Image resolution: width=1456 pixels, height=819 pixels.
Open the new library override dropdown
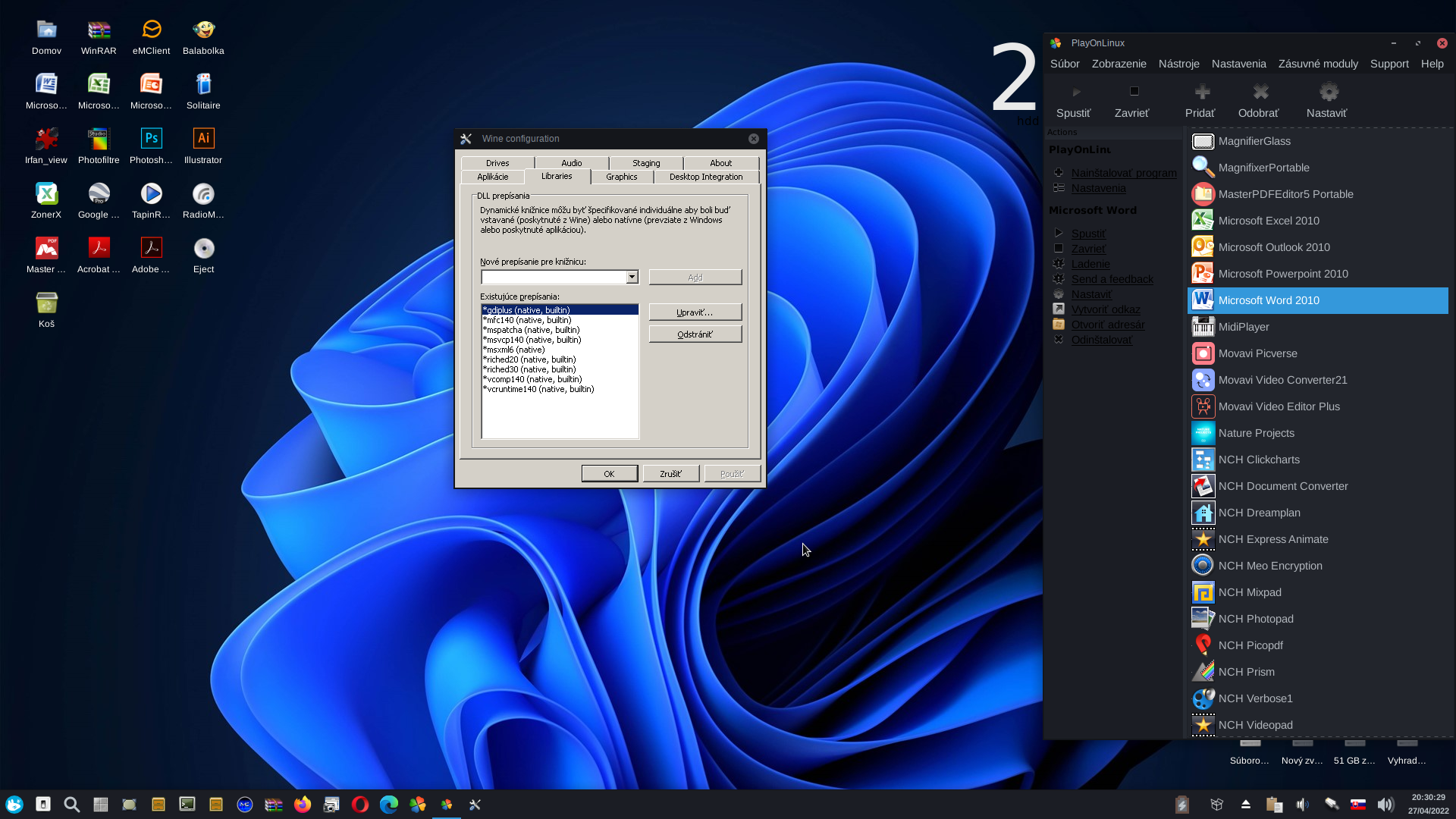(632, 278)
